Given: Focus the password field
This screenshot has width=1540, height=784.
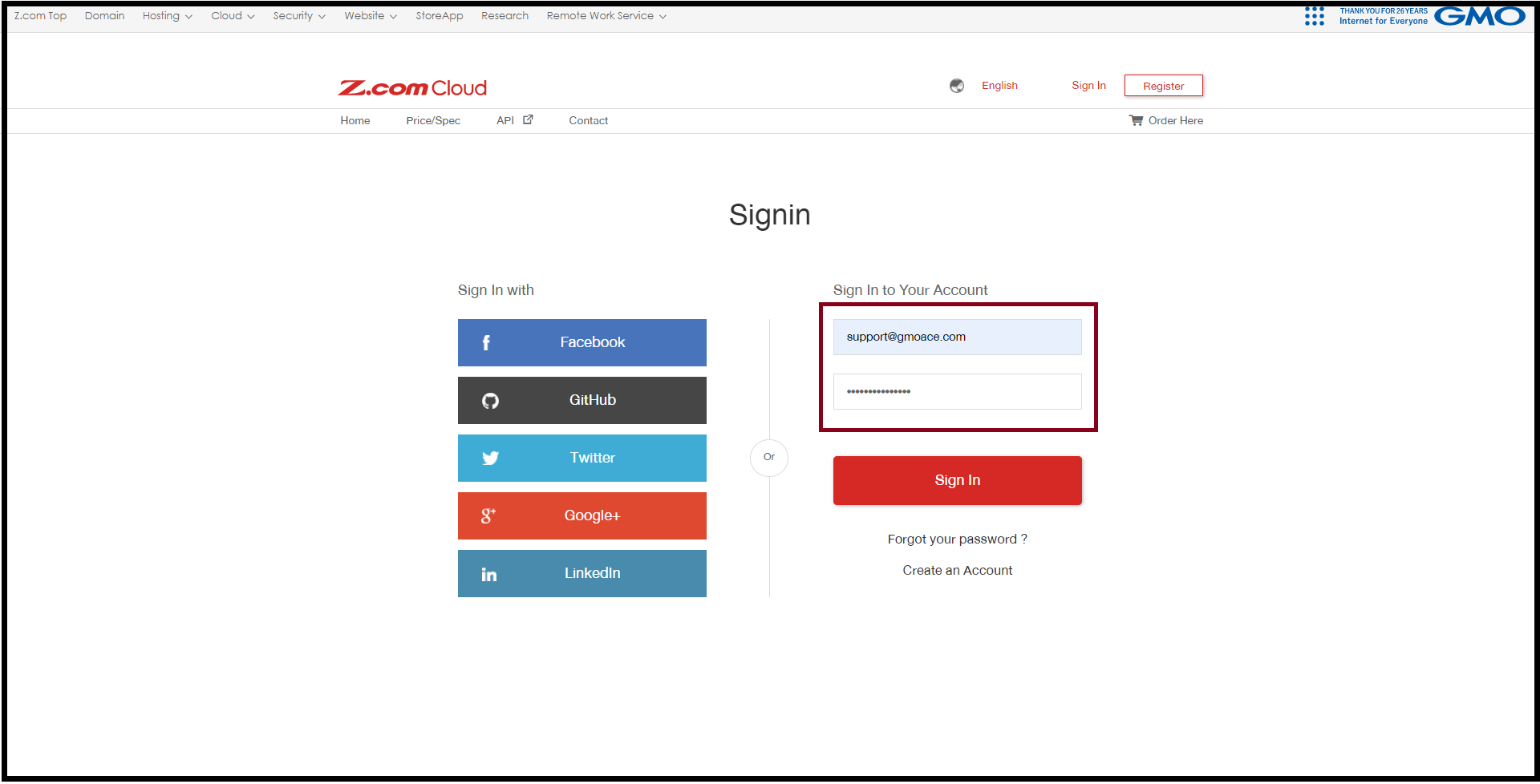Looking at the screenshot, I should click(957, 392).
